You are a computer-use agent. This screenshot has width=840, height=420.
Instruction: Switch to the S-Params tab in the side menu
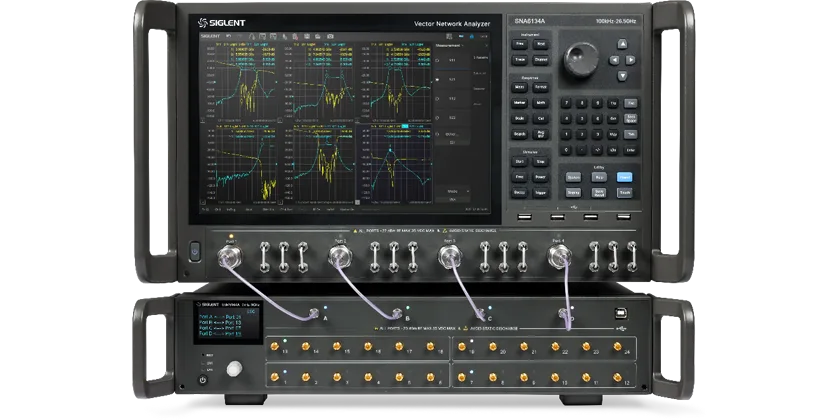click(481, 57)
